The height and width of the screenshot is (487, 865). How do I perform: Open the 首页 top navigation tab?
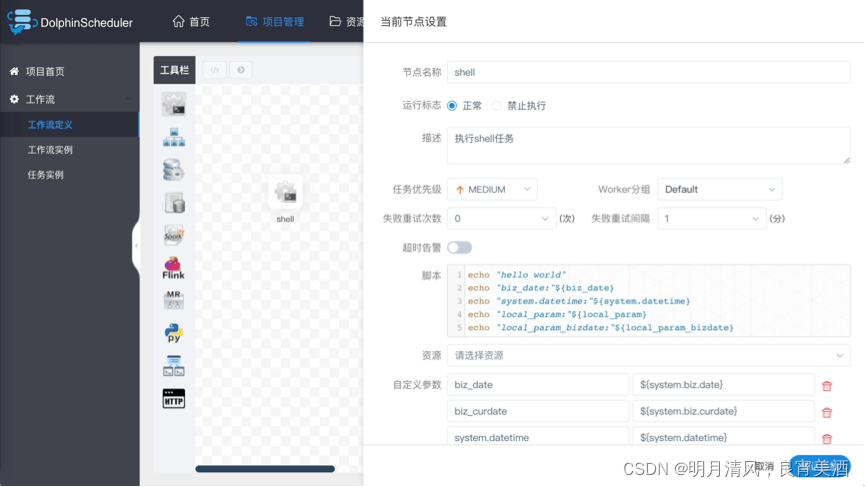(191, 22)
